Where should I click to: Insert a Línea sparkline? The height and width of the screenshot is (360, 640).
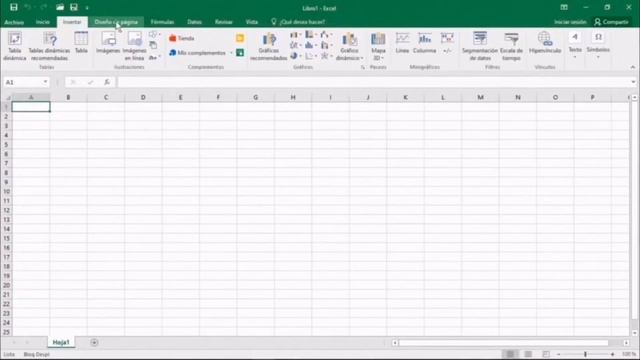coord(402,42)
